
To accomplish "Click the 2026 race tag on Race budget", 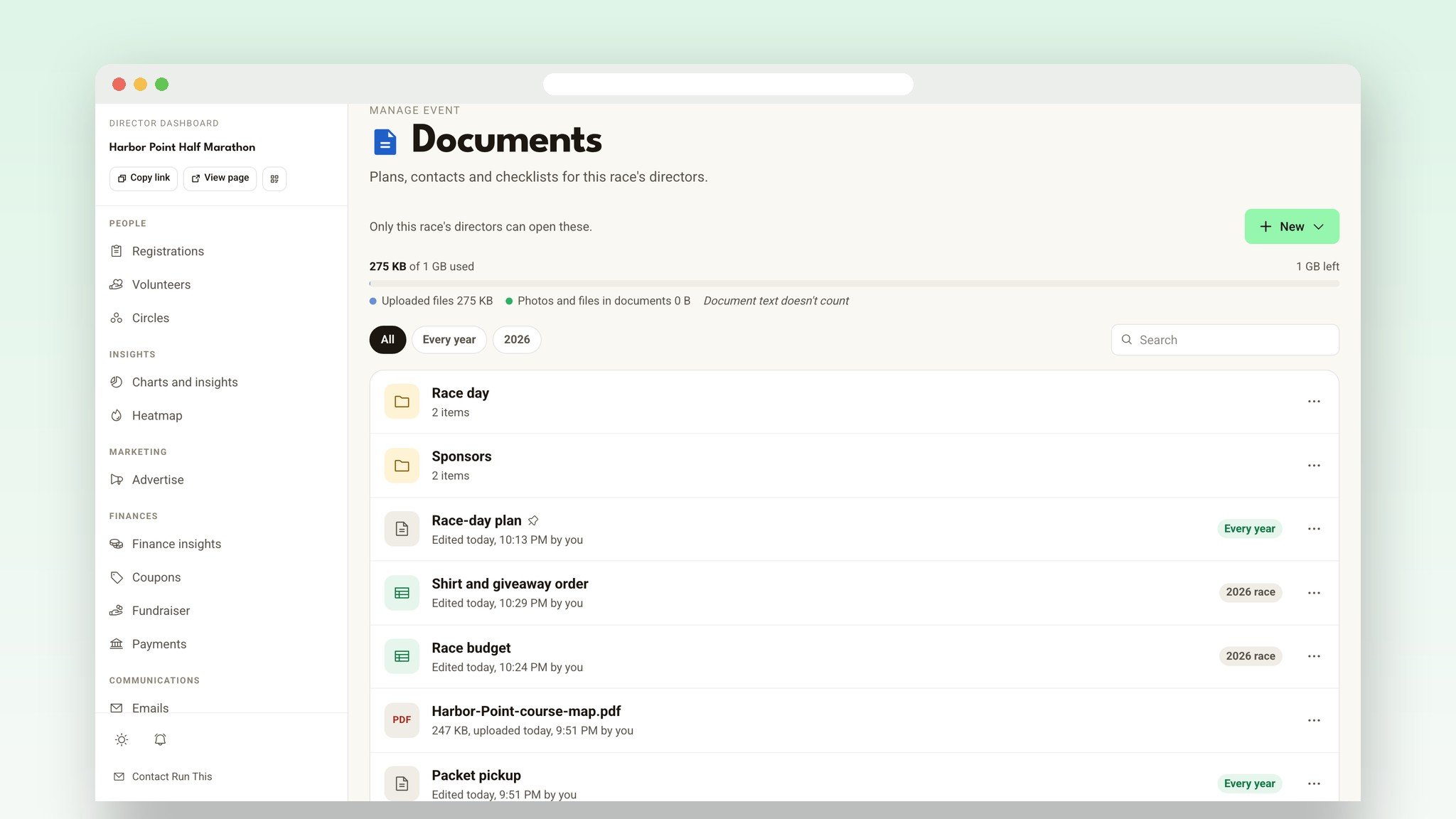I will [x=1250, y=656].
